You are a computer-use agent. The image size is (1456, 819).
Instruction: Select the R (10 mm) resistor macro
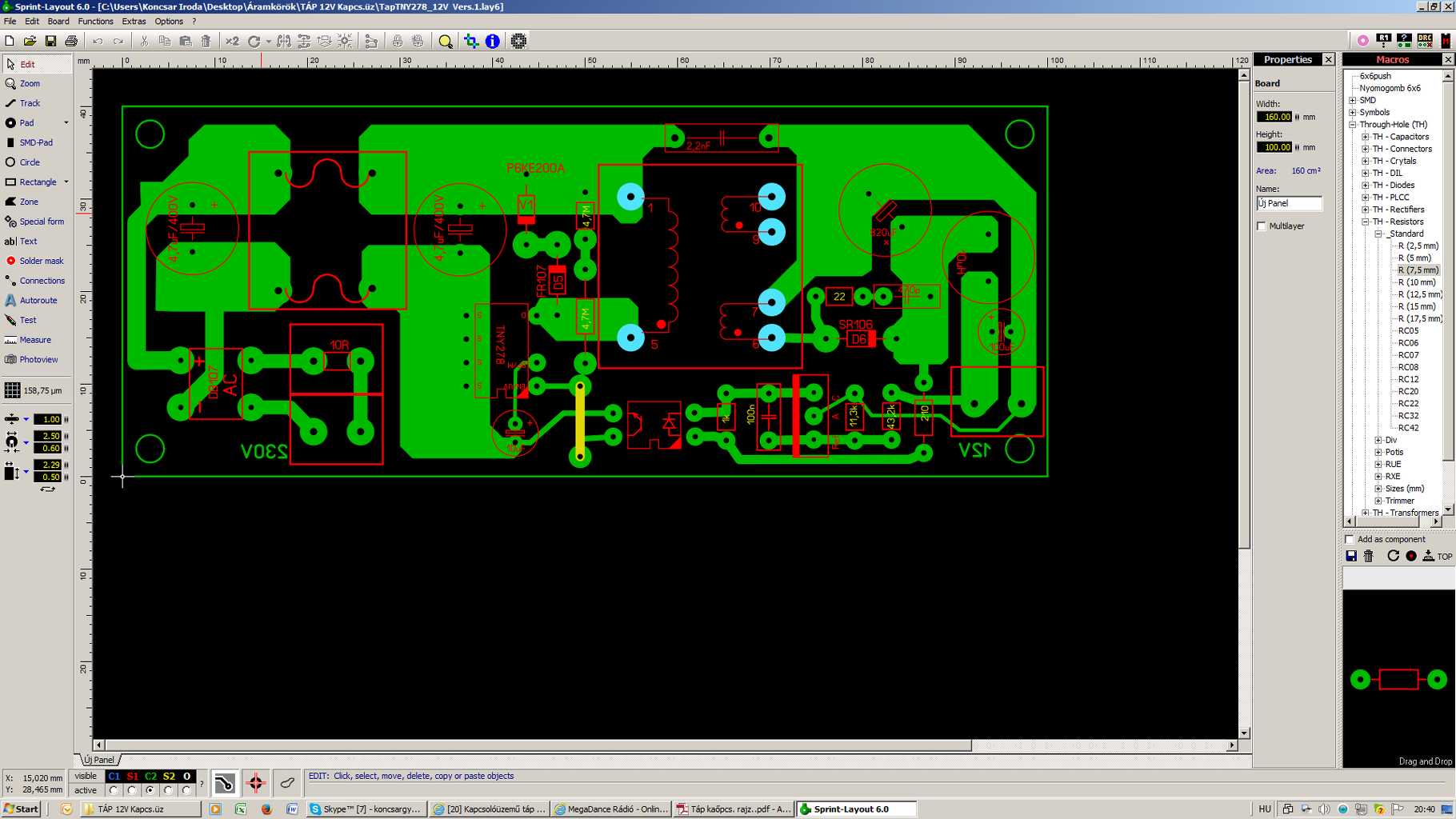pyautogui.click(x=1416, y=282)
